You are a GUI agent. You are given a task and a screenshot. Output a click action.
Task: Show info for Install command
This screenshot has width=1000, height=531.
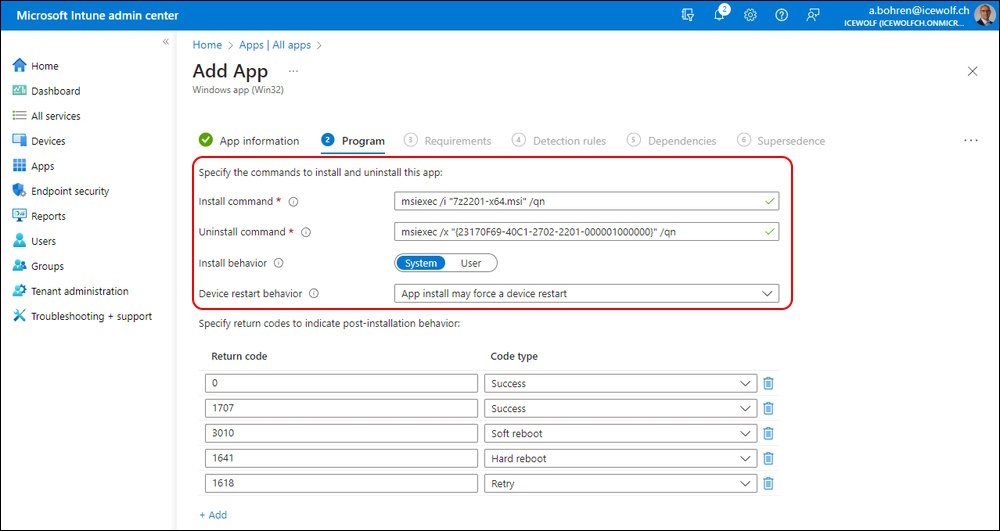(x=293, y=201)
